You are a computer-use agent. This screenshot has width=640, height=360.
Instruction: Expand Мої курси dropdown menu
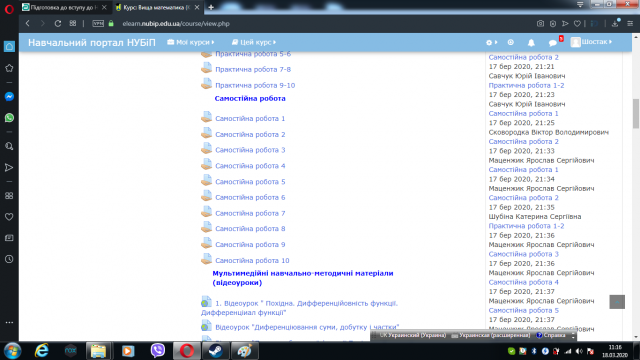pyautogui.click(x=191, y=42)
